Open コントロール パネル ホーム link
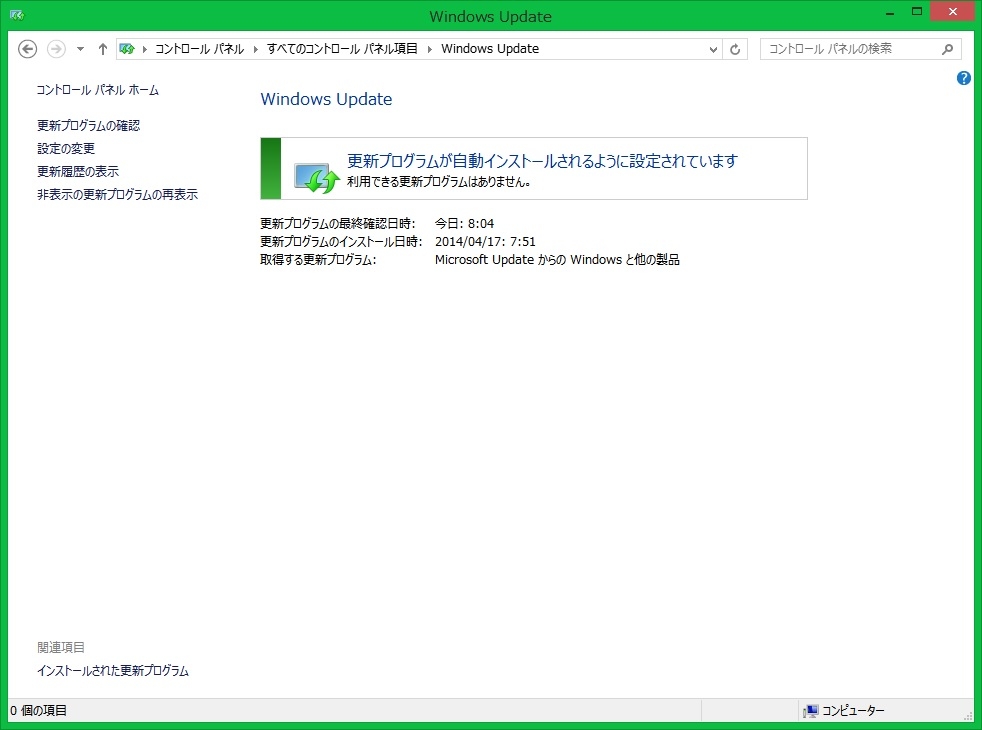 coord(98,90)
